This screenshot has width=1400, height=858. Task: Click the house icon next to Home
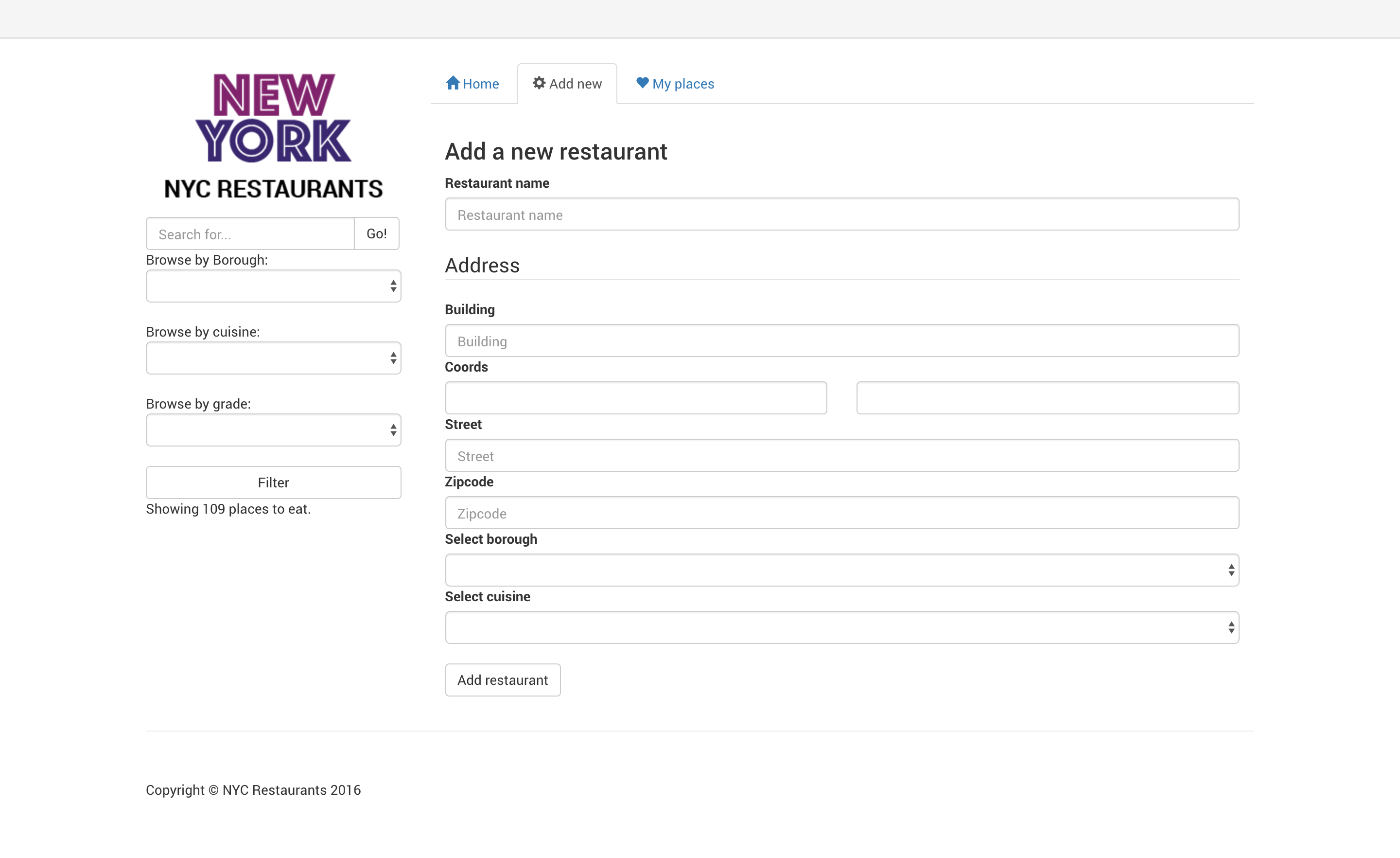click(452, 83)
